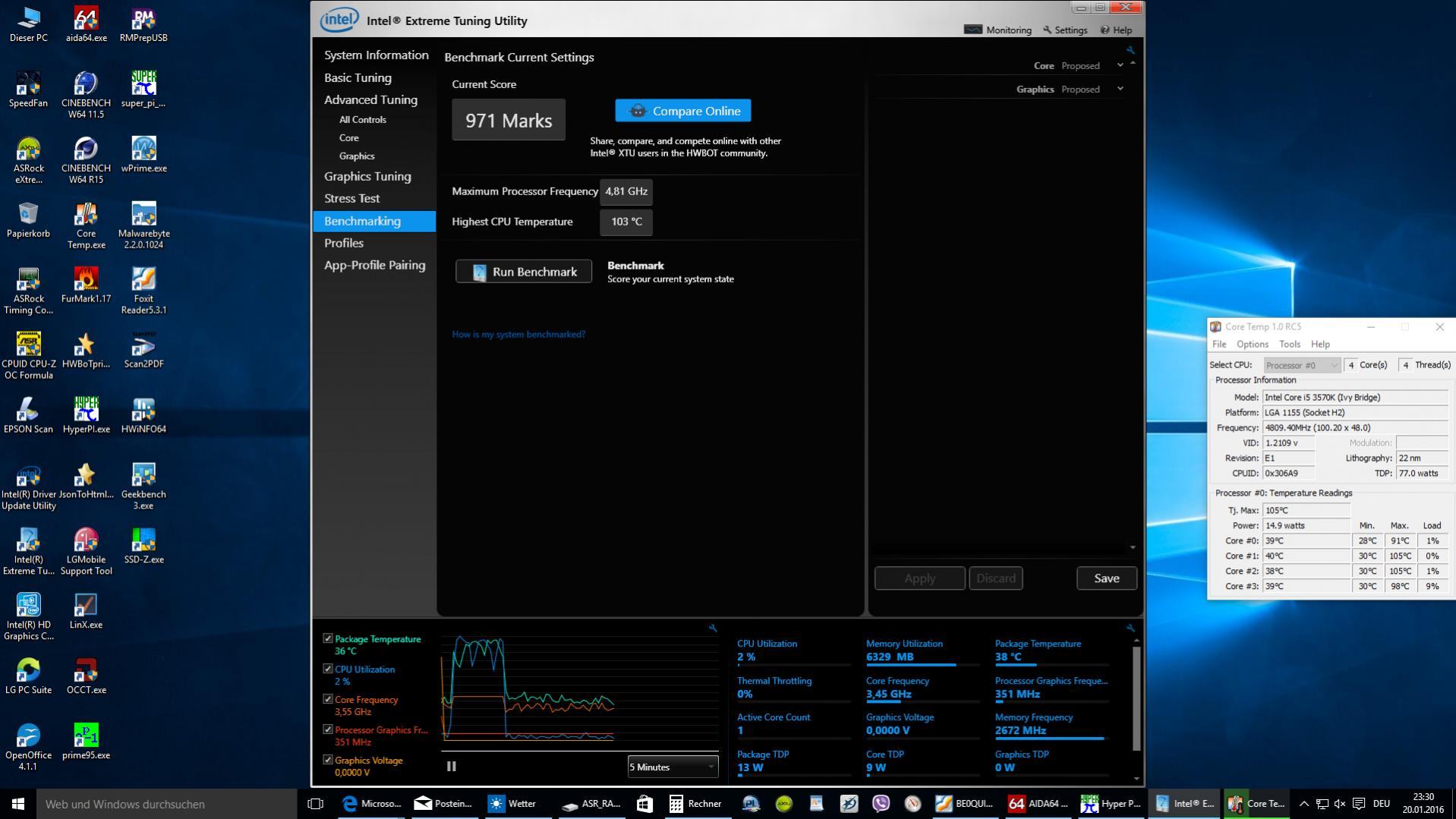Viewport: 1456px width, 819px height.
Task: Click Run Benchmark
Action: tap(524, 272)
